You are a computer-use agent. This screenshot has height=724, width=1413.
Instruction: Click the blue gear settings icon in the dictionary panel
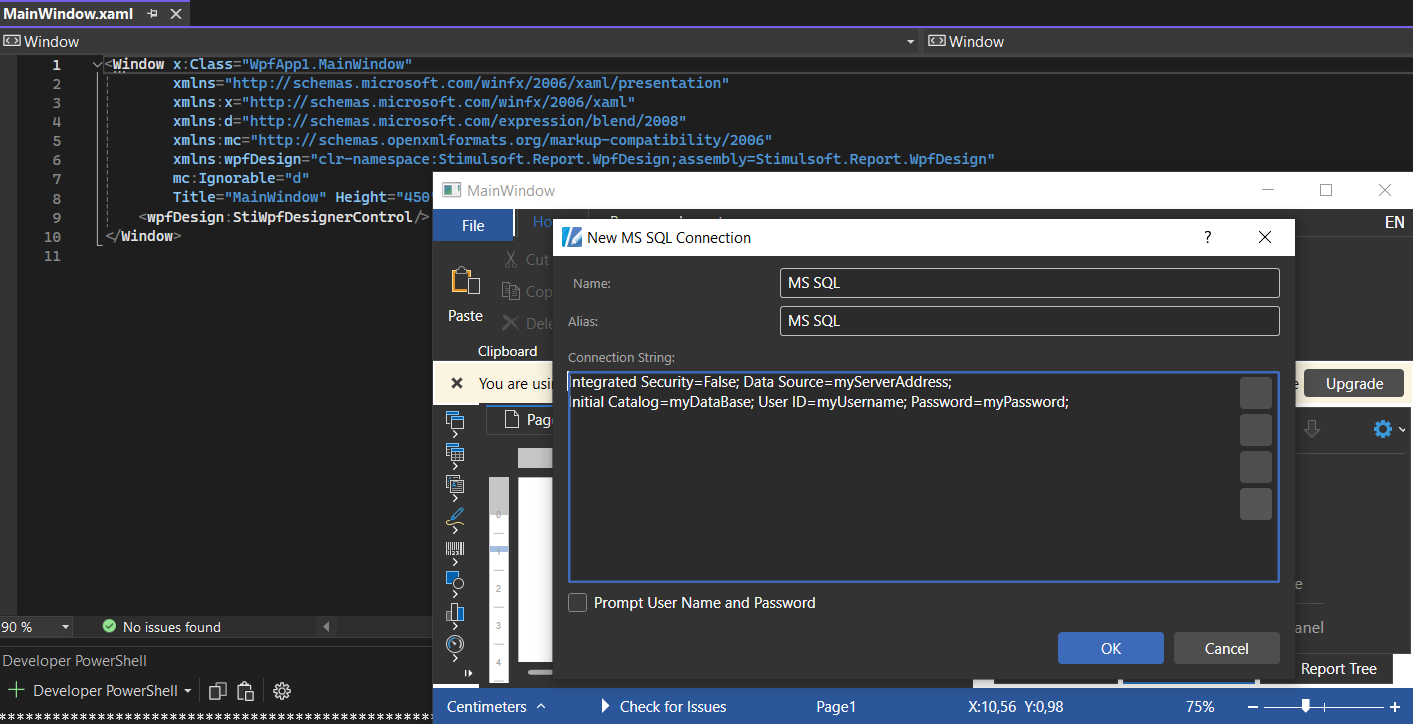pyautogui.click(x=1383, y=429)
